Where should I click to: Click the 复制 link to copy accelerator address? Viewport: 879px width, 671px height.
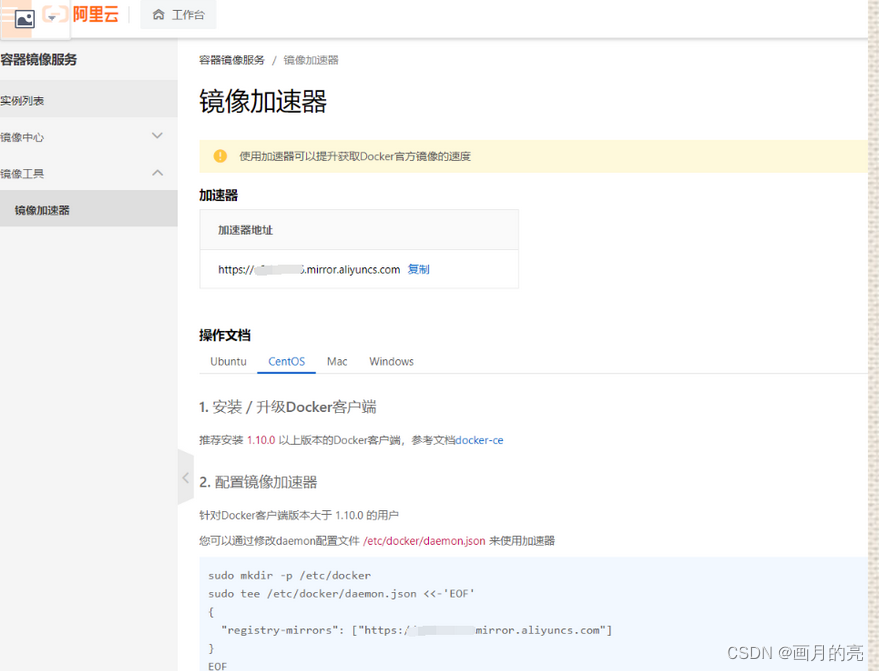click(x=419, y=269)
